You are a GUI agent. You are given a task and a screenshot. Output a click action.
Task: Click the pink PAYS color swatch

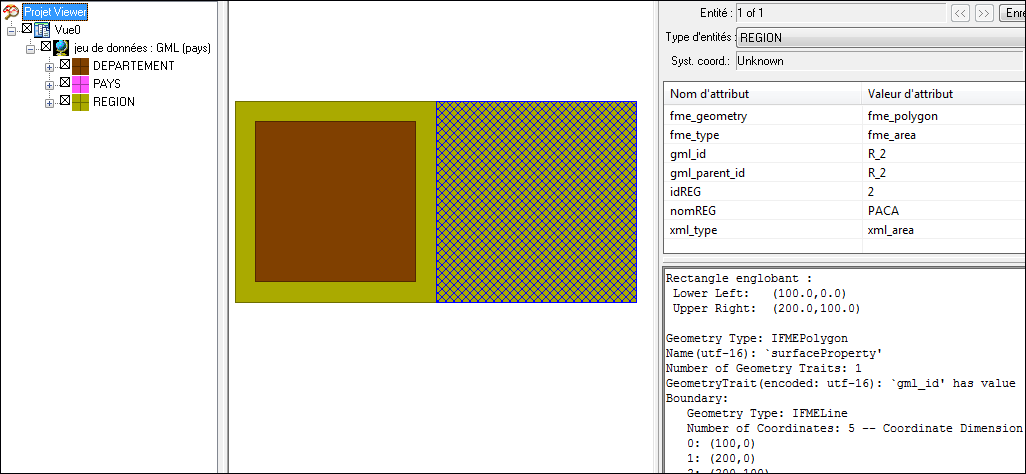[x=80, y=84]
